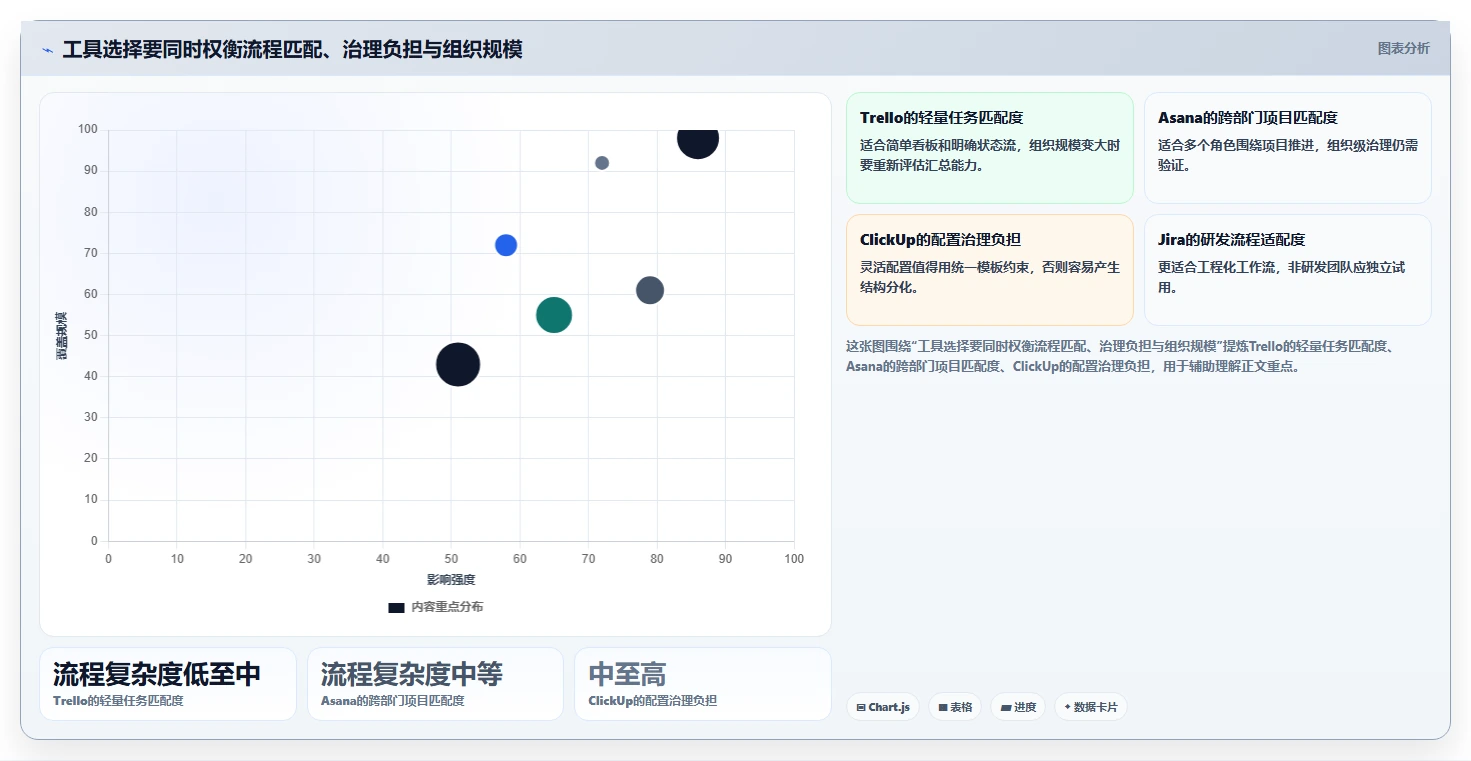Click x-axis tick label 50
The image size is (1471, 761).
pos(451,559)
